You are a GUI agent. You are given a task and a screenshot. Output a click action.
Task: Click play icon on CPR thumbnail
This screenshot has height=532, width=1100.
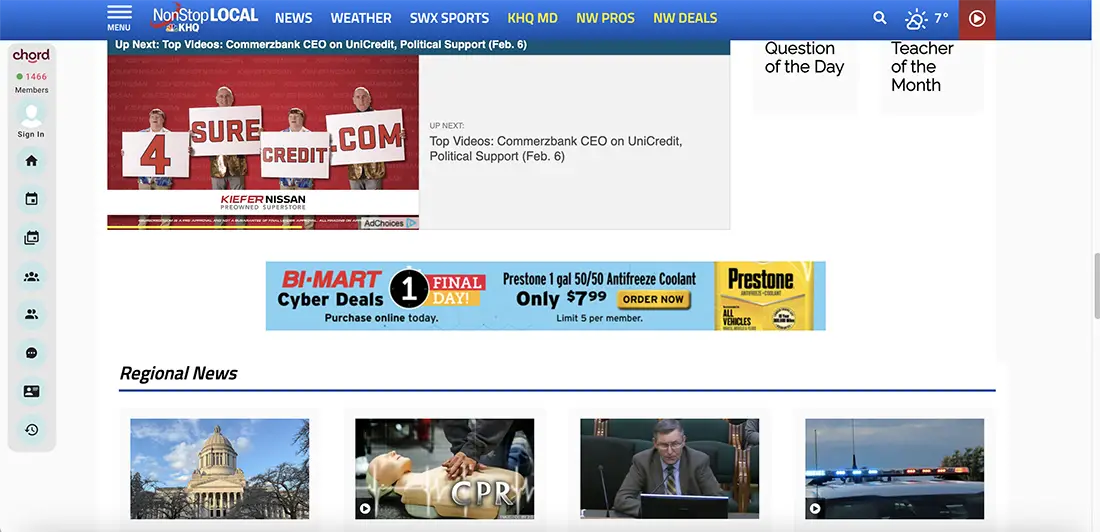tap(365, 509)
